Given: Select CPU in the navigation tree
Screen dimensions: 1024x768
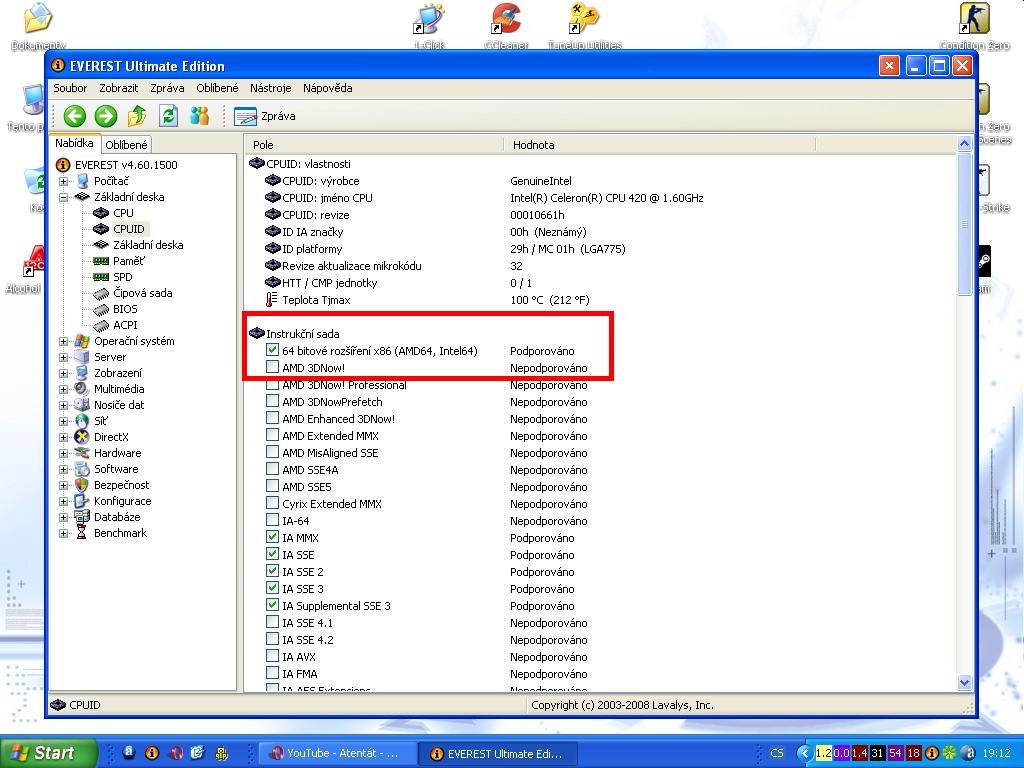Looking at the screenshot, I should [123, 213].
